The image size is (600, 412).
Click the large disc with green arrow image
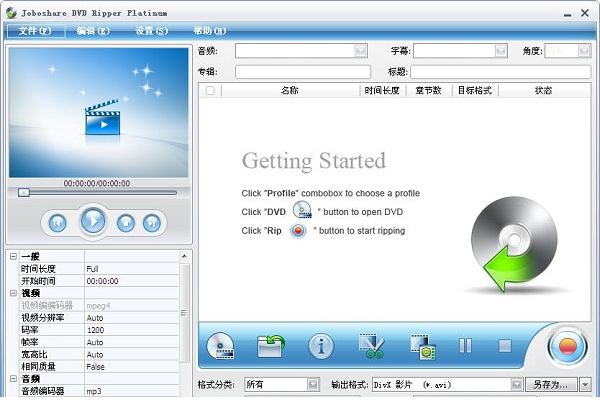pyautogui.click(x=514, y=245)
